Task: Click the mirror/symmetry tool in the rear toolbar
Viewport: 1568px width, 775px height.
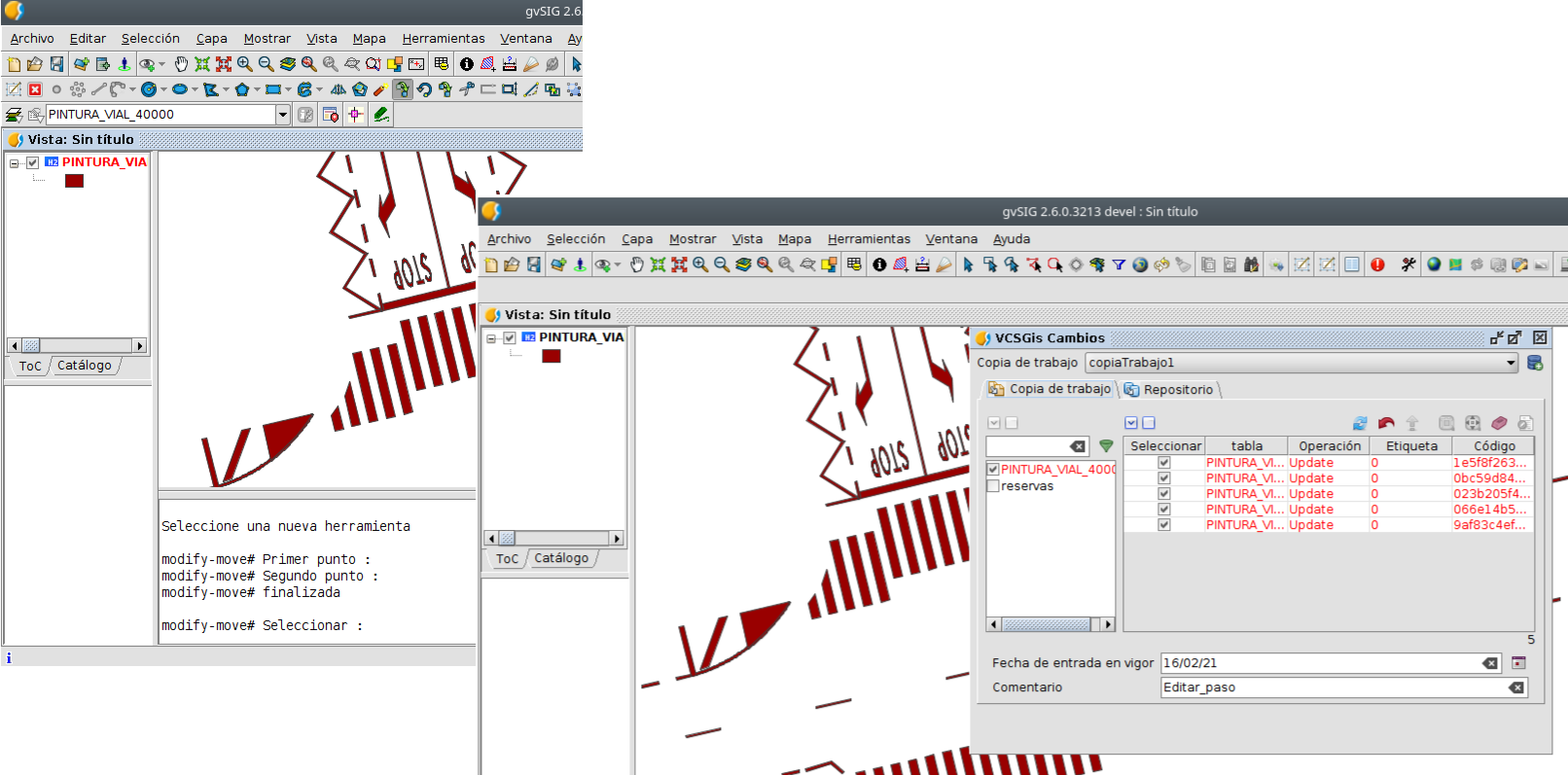Action: 339,89
